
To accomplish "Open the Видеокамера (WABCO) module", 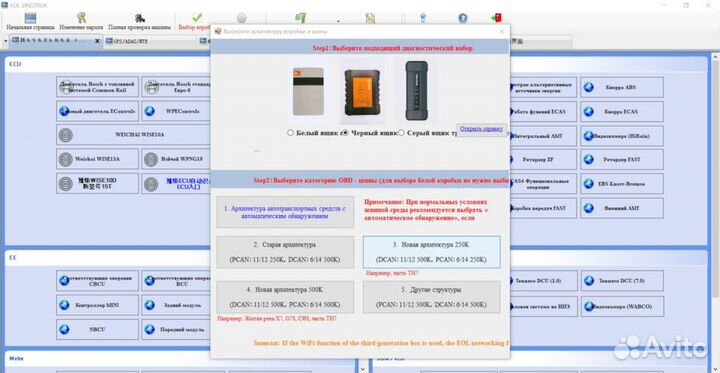I will [622, 306].
